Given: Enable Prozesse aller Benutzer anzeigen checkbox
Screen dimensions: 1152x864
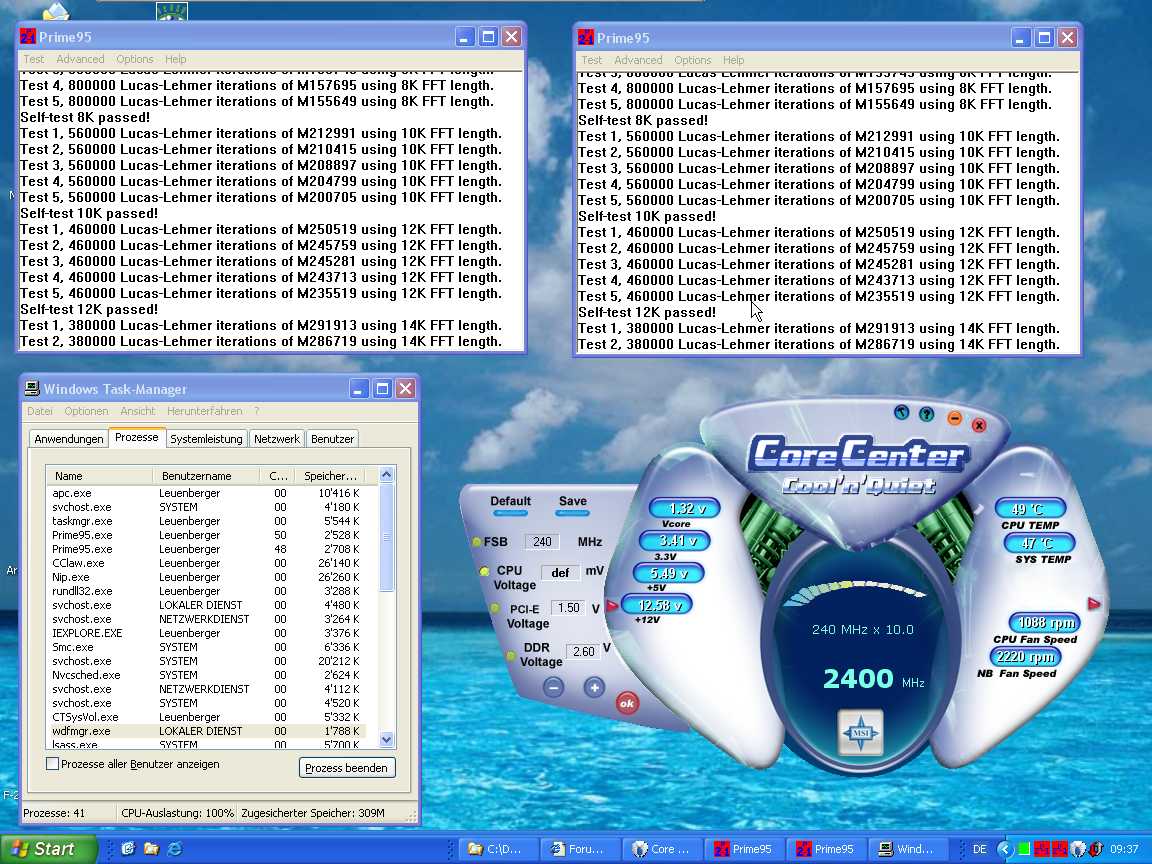Looking at the screenshot, I should (x=52, y=764).
